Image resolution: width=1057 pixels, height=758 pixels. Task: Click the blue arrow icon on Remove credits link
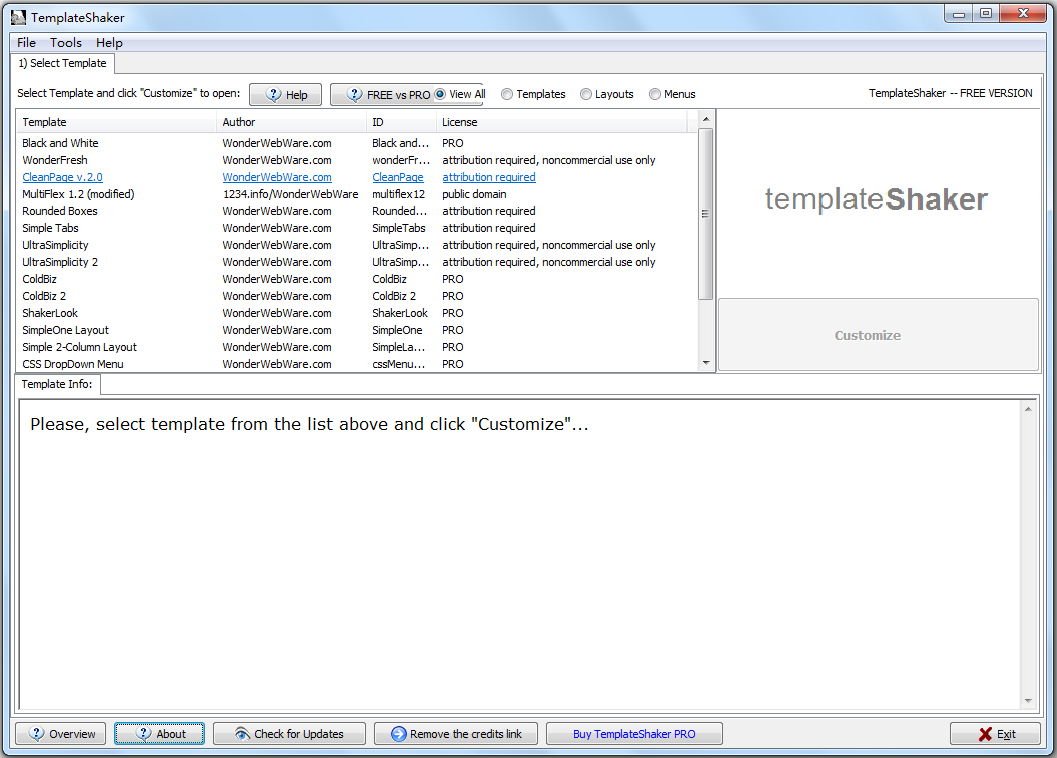point(399,734)
